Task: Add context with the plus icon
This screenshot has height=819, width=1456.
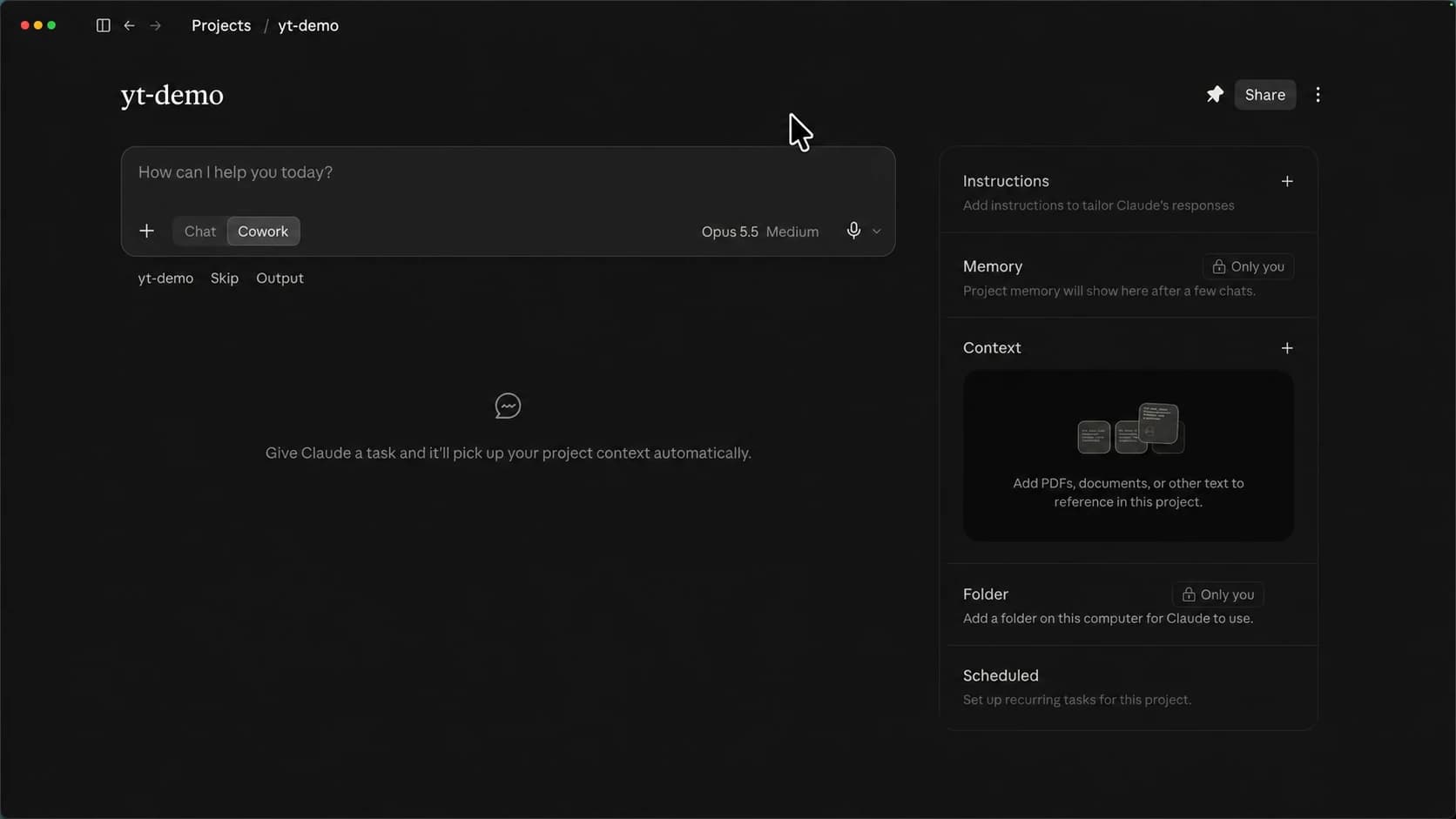Action: [1287, 347]
